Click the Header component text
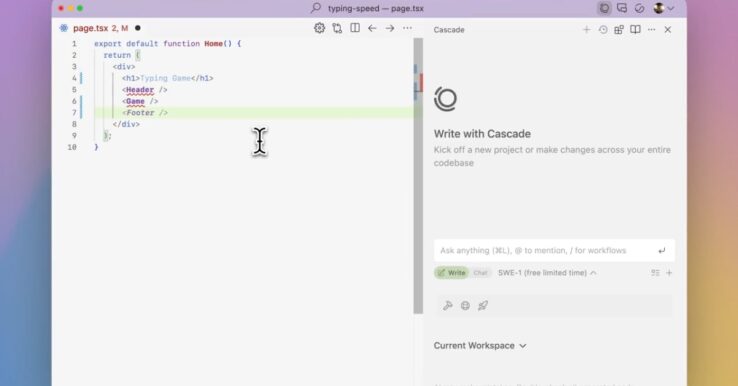 [140, 89]
